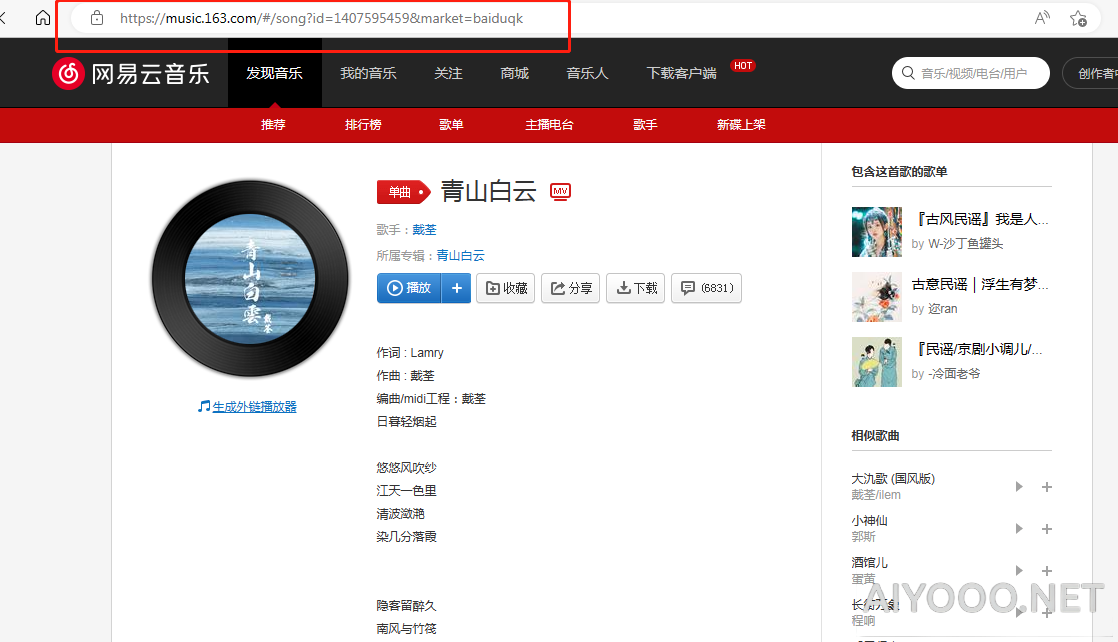Image resolution: width=1118 pixels, height=642 pixels.
Task: Open 我的音乐 tab
Action: pyautogui.click(x=368, y=73)
